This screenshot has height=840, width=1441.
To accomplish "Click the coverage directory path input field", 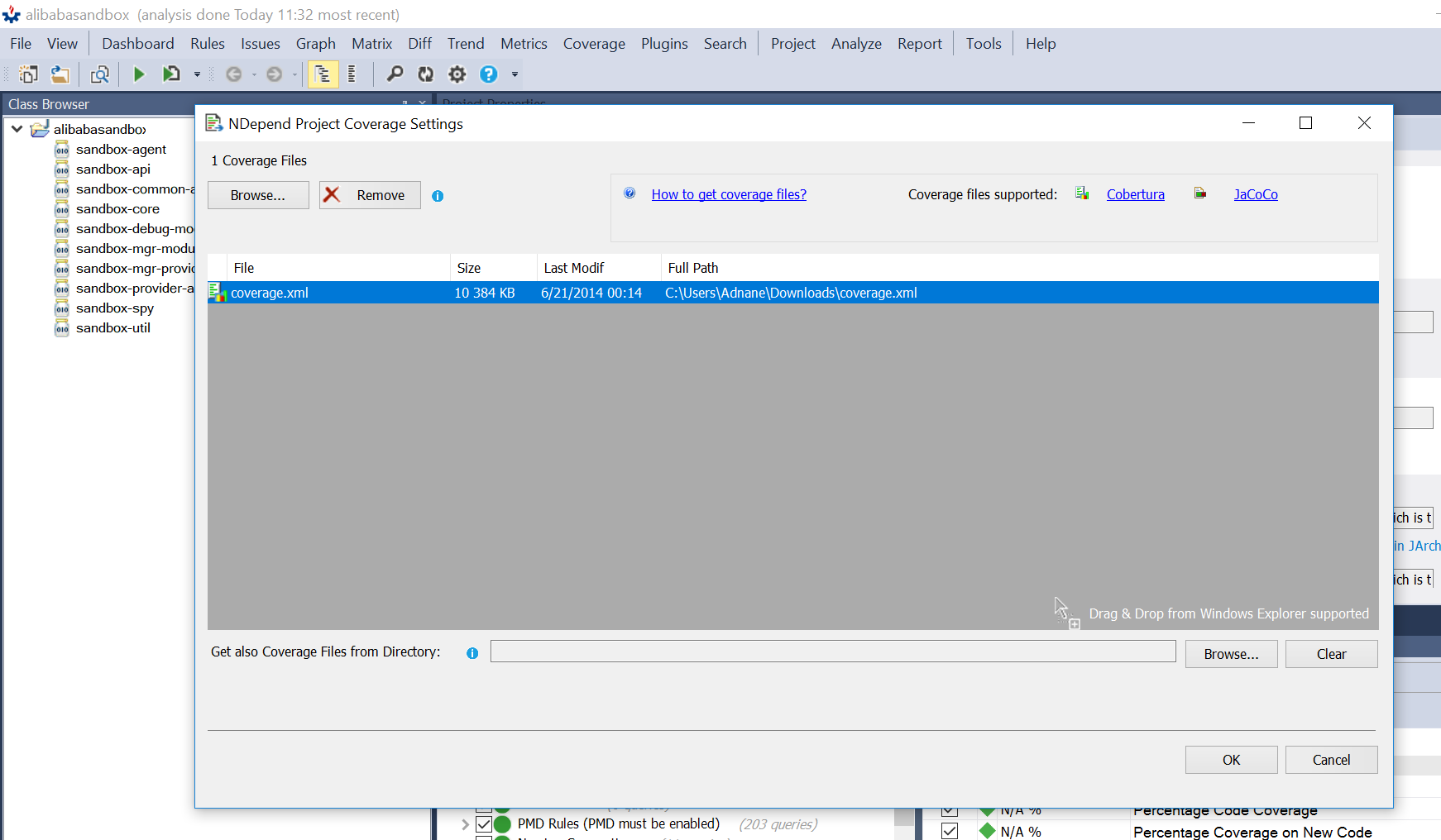I will (x=833, y=651).
